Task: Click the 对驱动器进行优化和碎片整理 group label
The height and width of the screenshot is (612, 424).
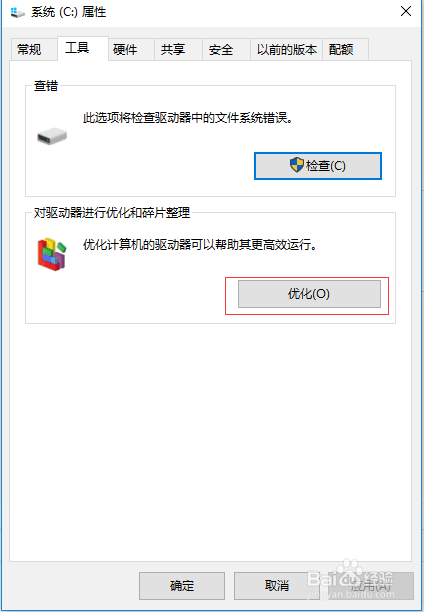Action: tap(112, 213)
